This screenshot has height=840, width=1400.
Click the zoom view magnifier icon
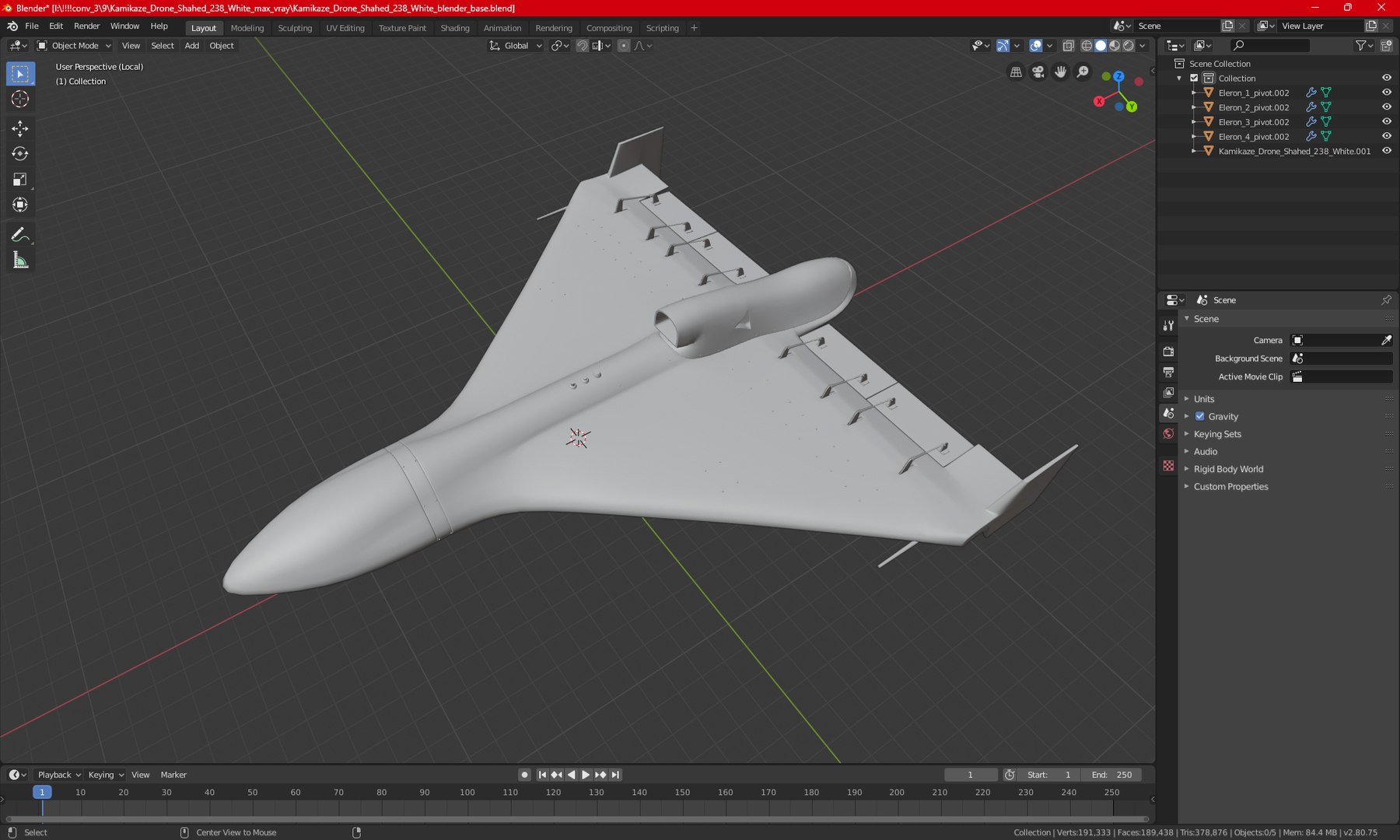click(x=1083, y=72)
